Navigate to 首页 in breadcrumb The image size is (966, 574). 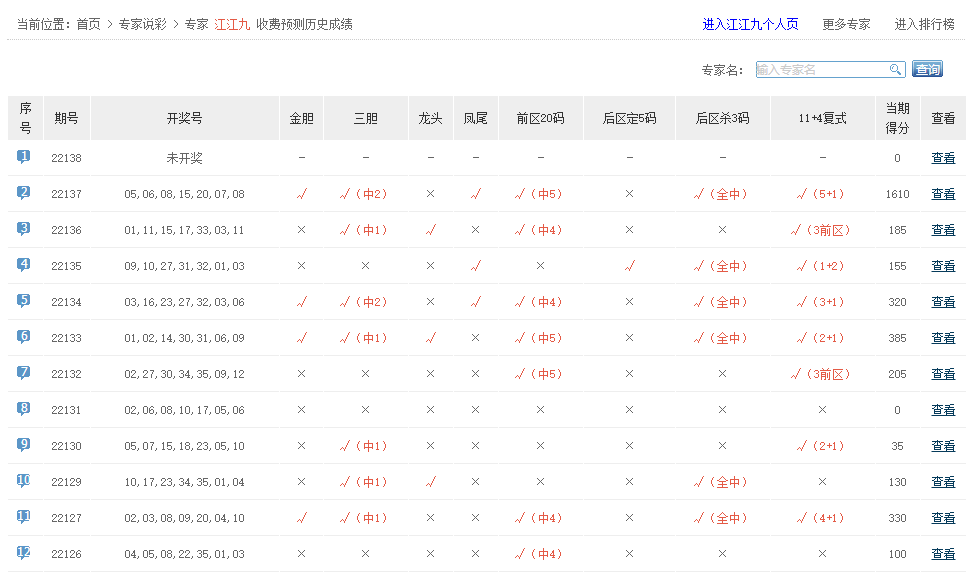click(88, 24)
